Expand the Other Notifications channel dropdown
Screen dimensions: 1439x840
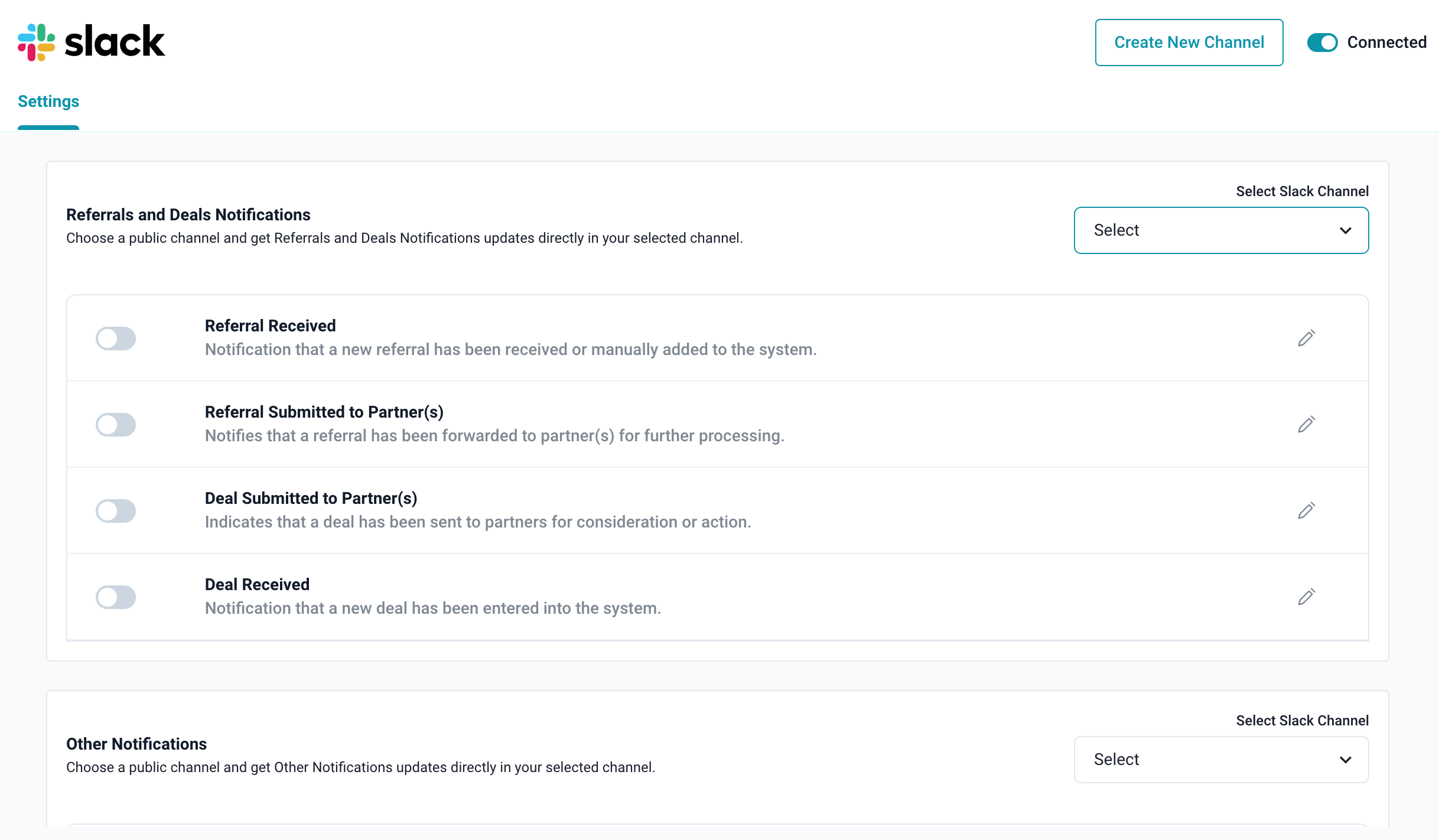[1220, 760]
